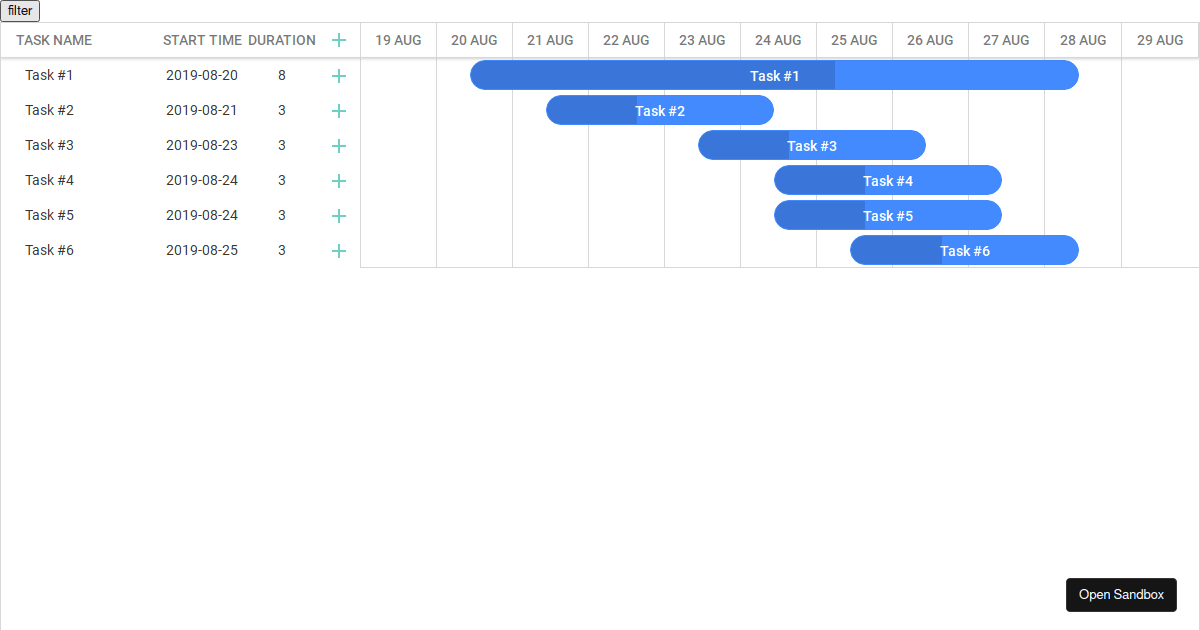The width and height of the screenshot is (1200, 630).
Task: Click the TASK NAME column header
Action: pyautogui.click(x=52, y=40)
